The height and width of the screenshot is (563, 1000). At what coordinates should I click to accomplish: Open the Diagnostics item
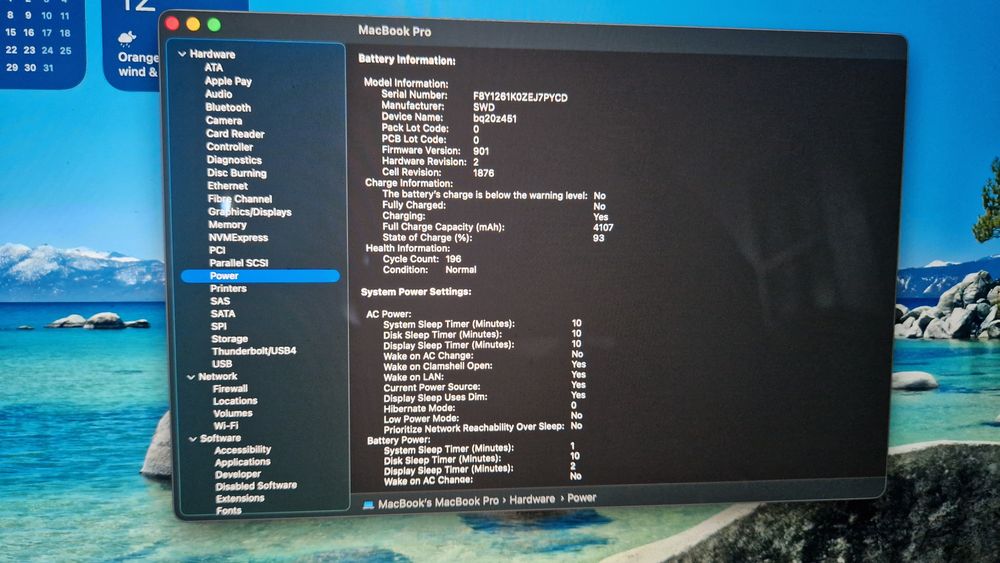pyautogui.click(x=234, y=160)
